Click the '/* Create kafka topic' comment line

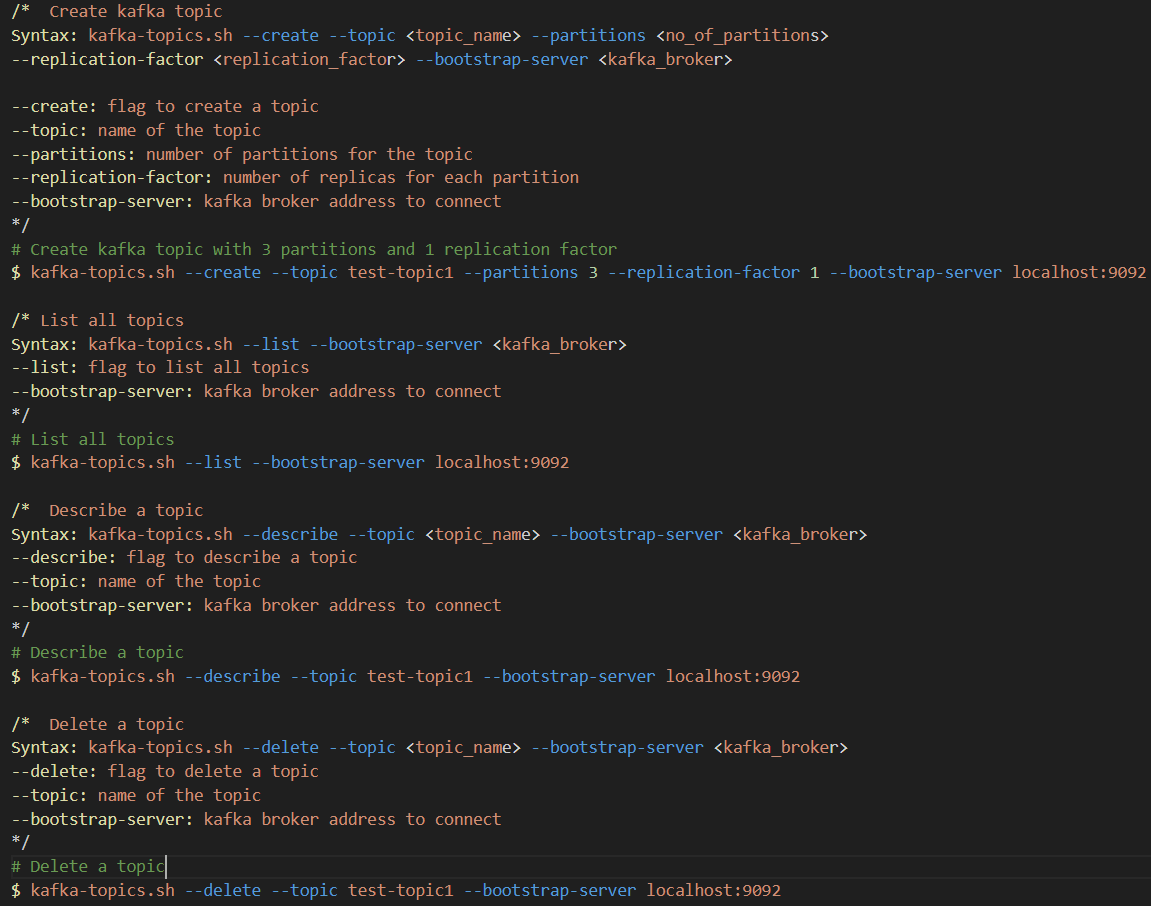pos(117,12)
